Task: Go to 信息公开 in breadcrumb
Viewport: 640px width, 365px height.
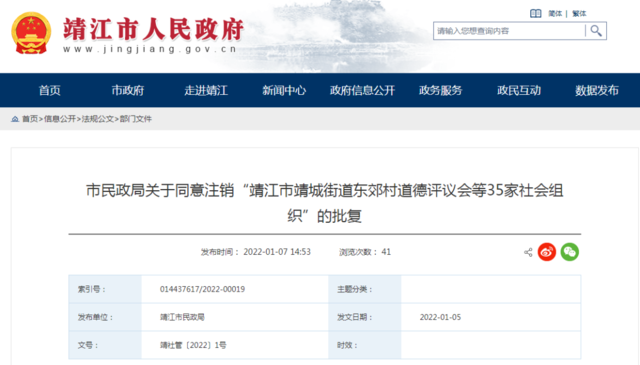Action: tap(60, 119)
